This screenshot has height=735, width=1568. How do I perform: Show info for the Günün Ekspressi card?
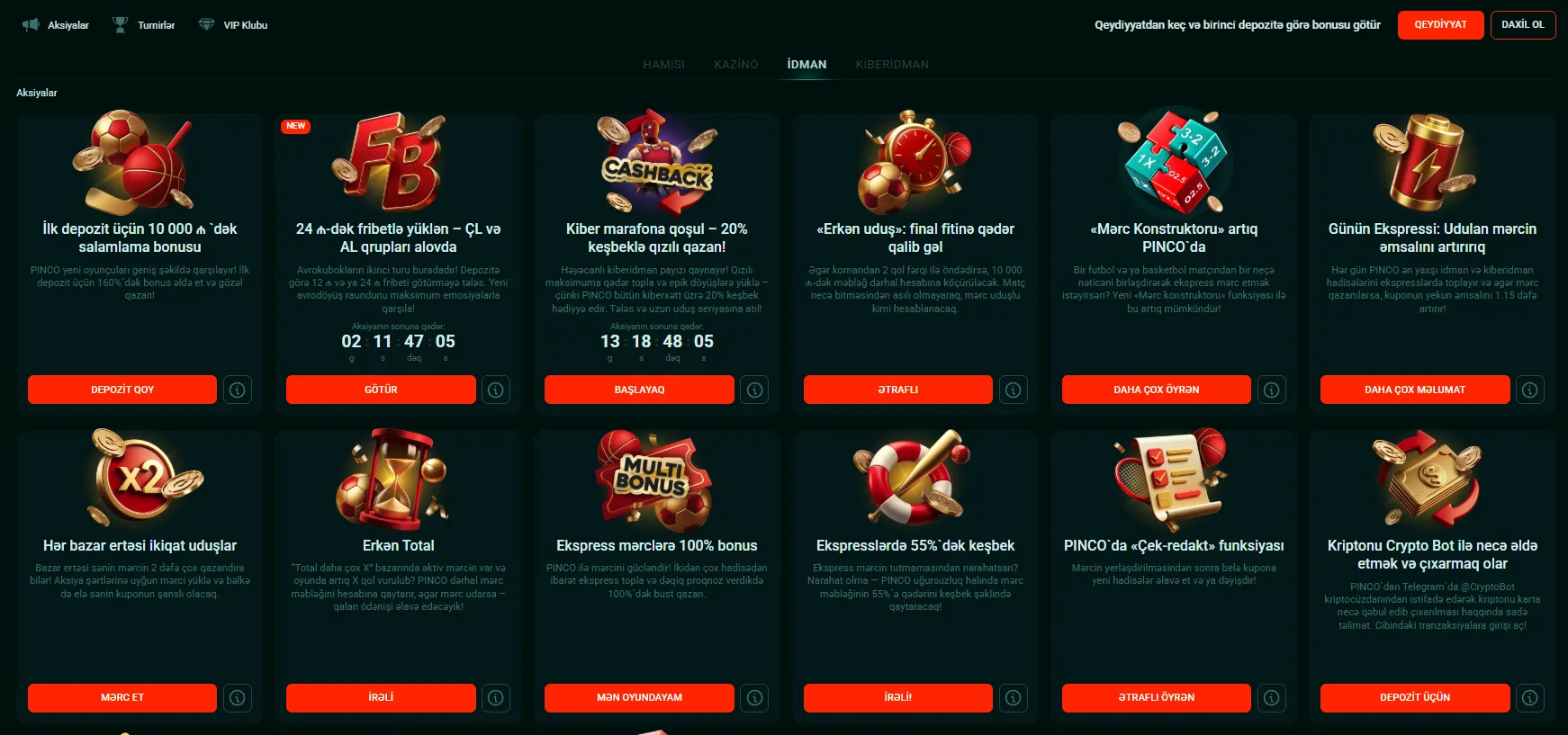[1530, 390]
